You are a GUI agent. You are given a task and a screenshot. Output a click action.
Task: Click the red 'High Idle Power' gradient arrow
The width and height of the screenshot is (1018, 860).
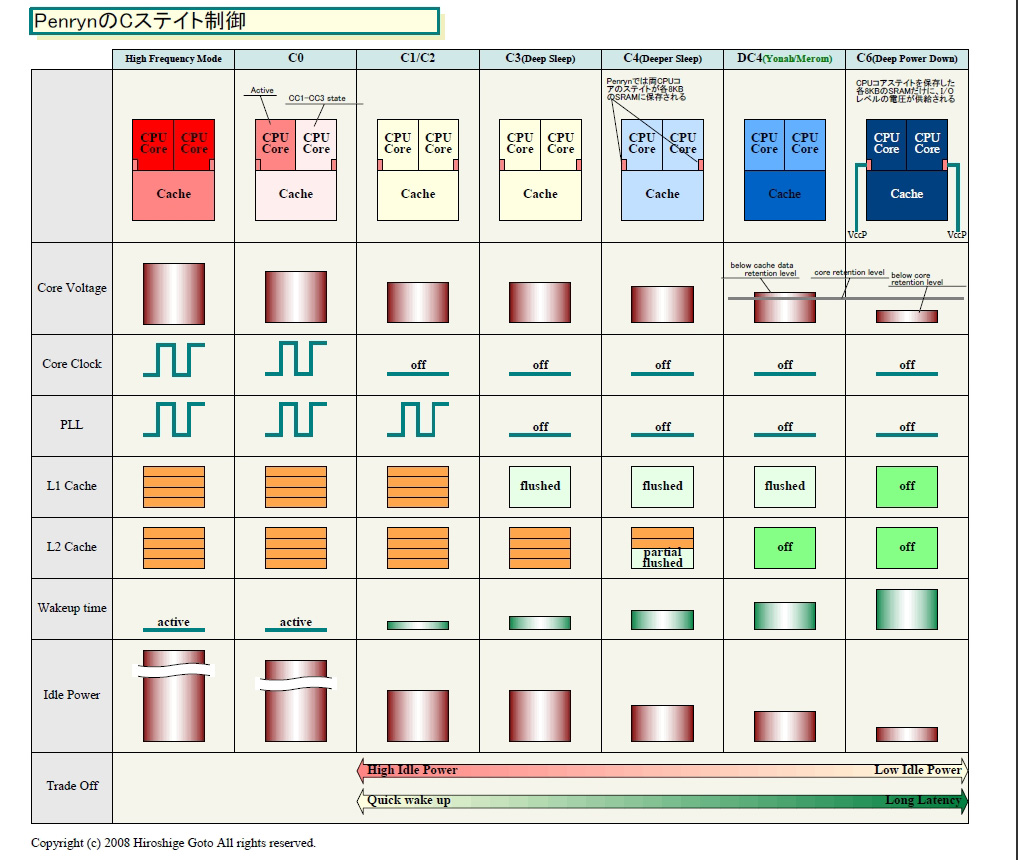point(662,770)
